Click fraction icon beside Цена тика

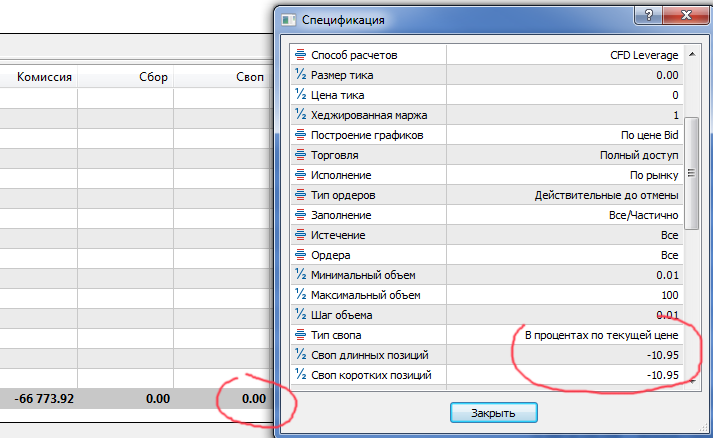point(300,95)
